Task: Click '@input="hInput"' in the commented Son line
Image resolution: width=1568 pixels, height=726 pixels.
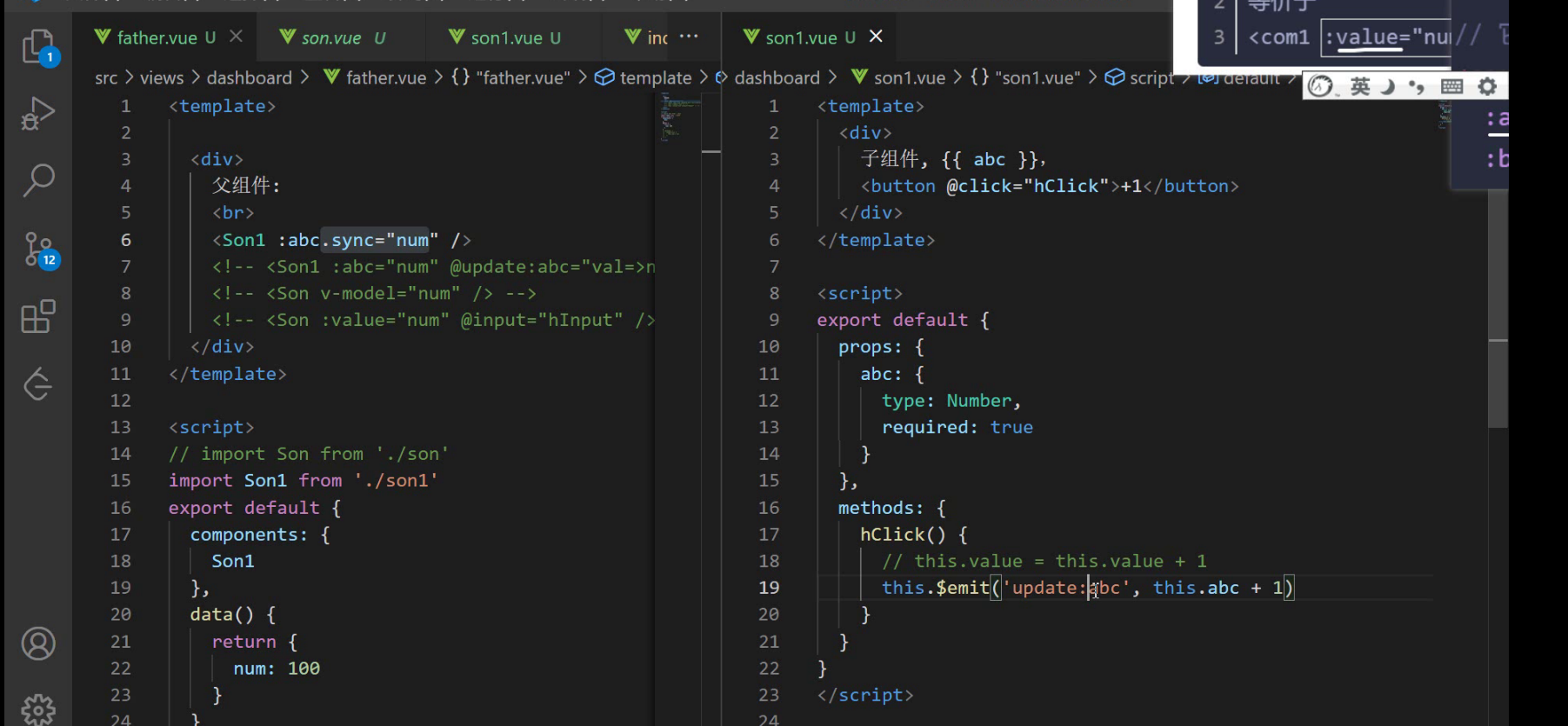Action: pyautogui.click(x=542, y=320)
